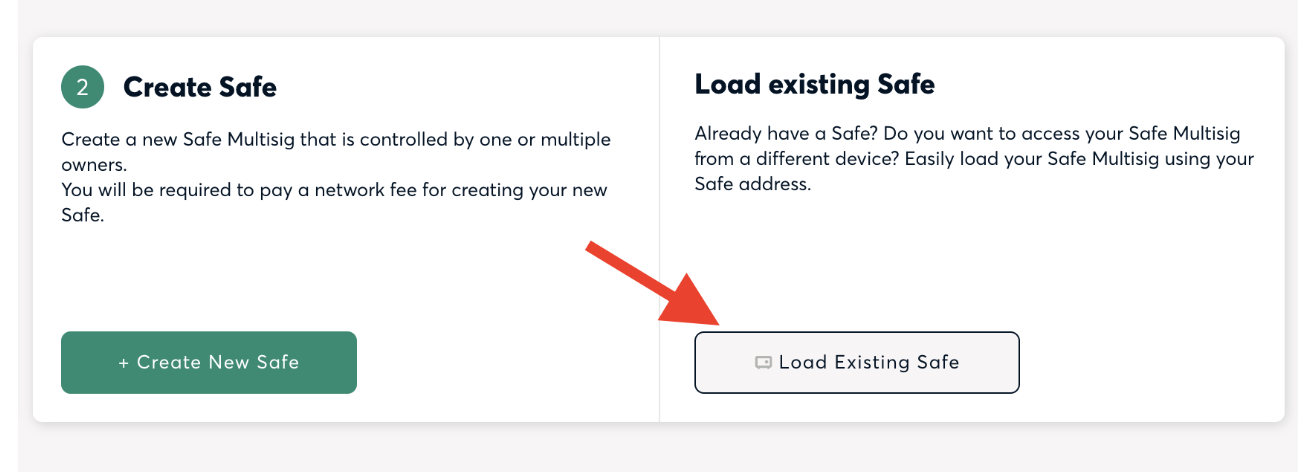
Task: Click the green Create New Safe button
Action: tap(209, 362)
